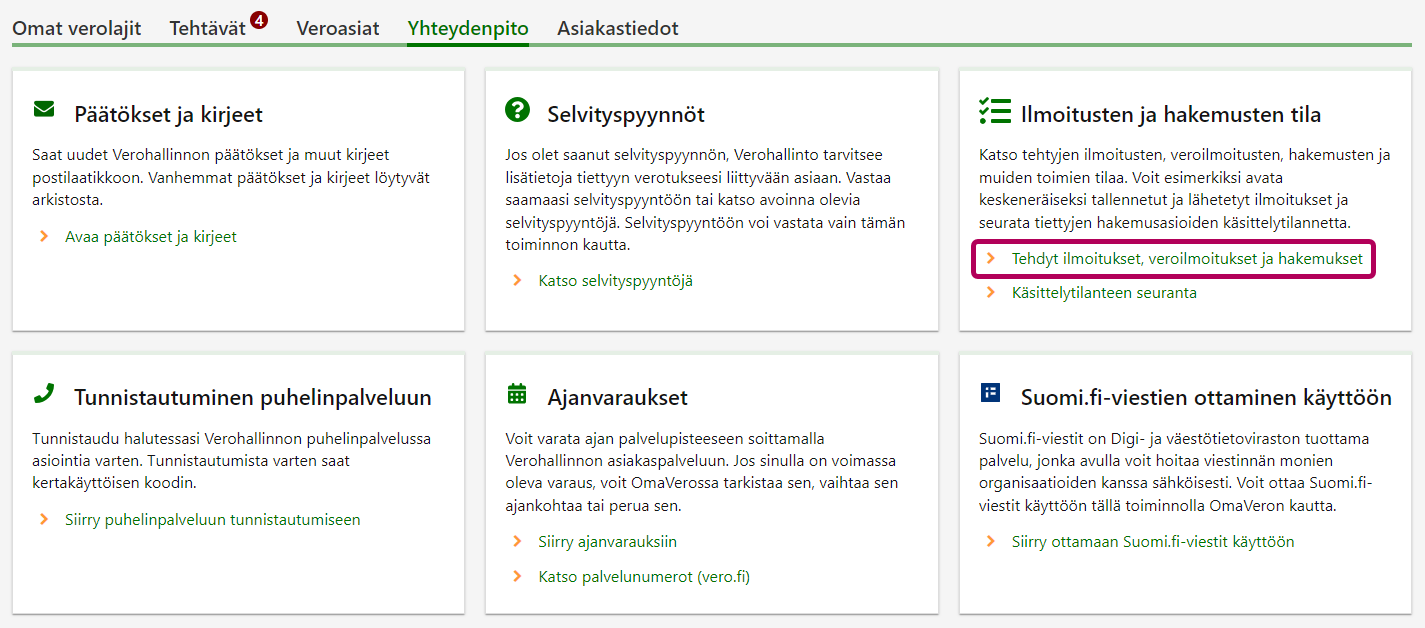Click the chevron before Käsittelytilanteen seuranta
This screenshot has width=1425, height=628.
point(991,293)
